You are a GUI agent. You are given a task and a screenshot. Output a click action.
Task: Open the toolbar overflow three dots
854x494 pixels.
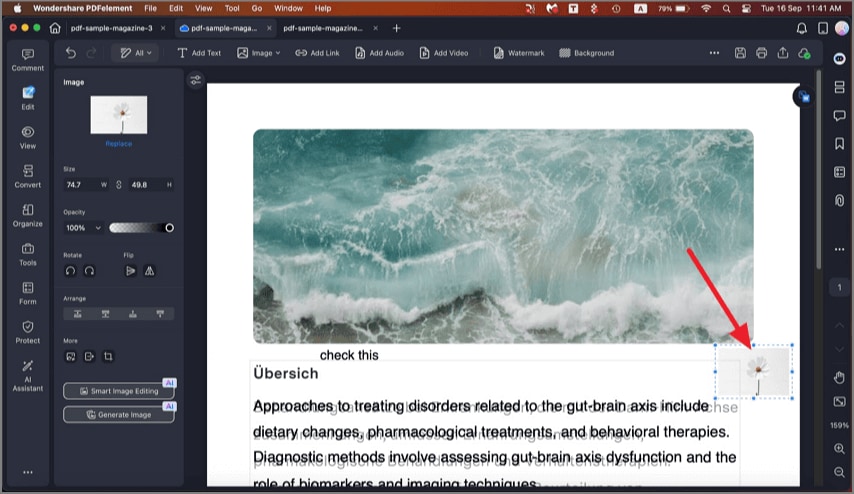[x=714, y=53]
